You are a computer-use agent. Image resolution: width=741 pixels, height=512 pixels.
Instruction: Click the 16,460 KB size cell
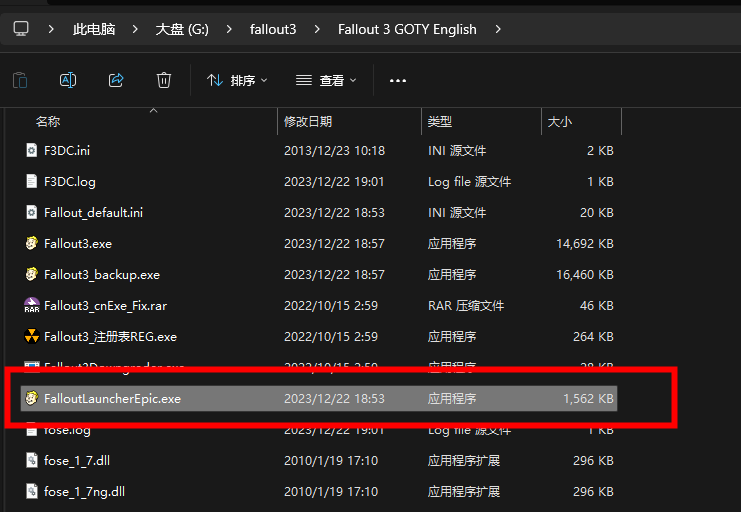(x=585, y=275)
